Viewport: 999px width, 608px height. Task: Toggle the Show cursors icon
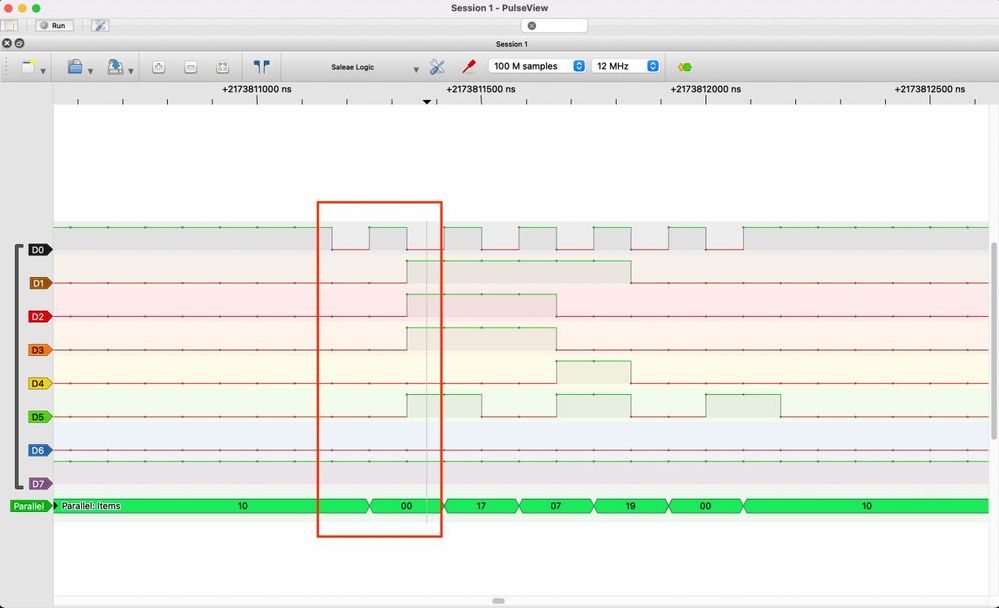coord(262,66)
